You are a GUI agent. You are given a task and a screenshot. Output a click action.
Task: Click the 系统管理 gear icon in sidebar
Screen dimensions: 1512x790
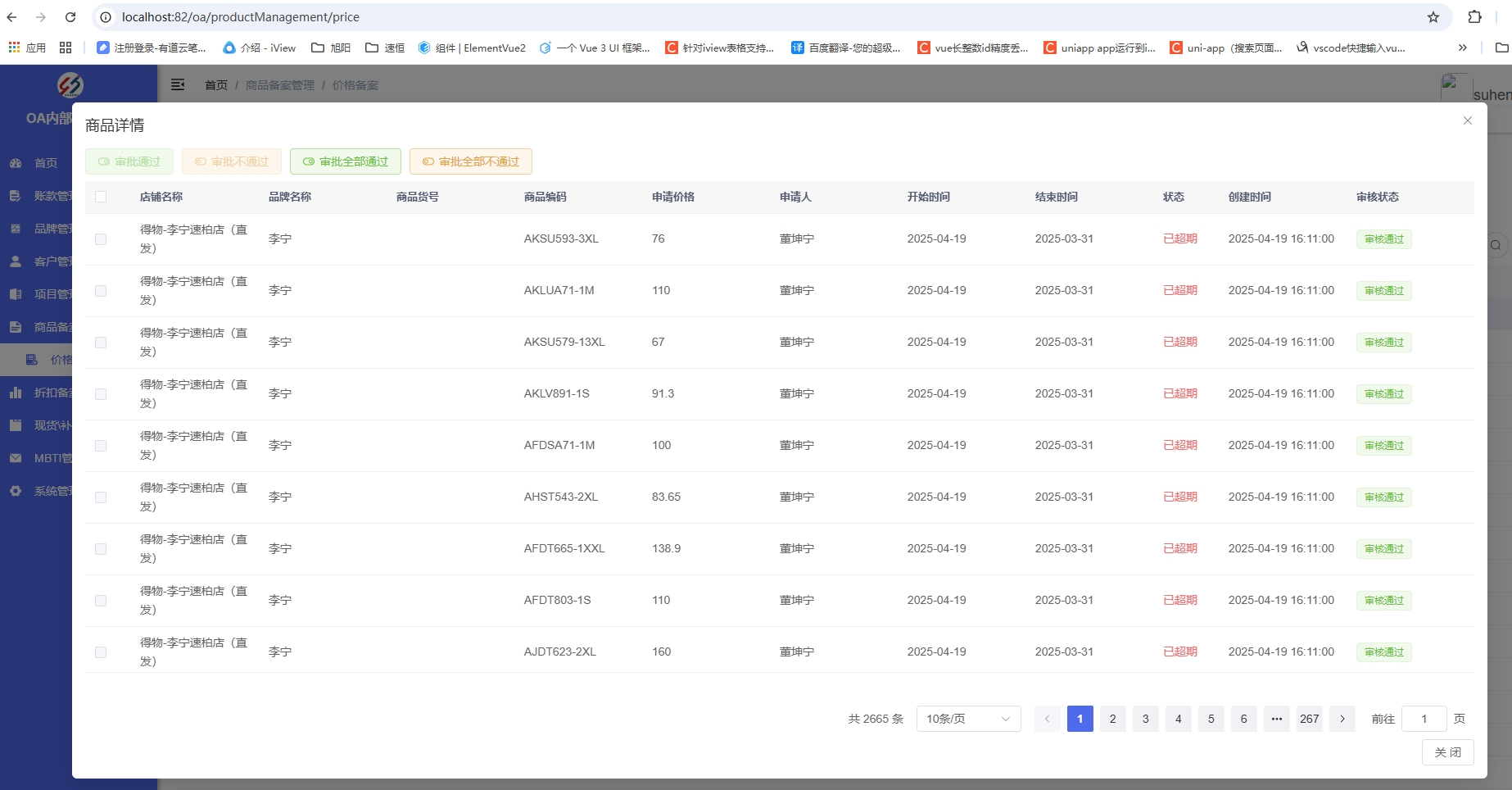point(16,491)
